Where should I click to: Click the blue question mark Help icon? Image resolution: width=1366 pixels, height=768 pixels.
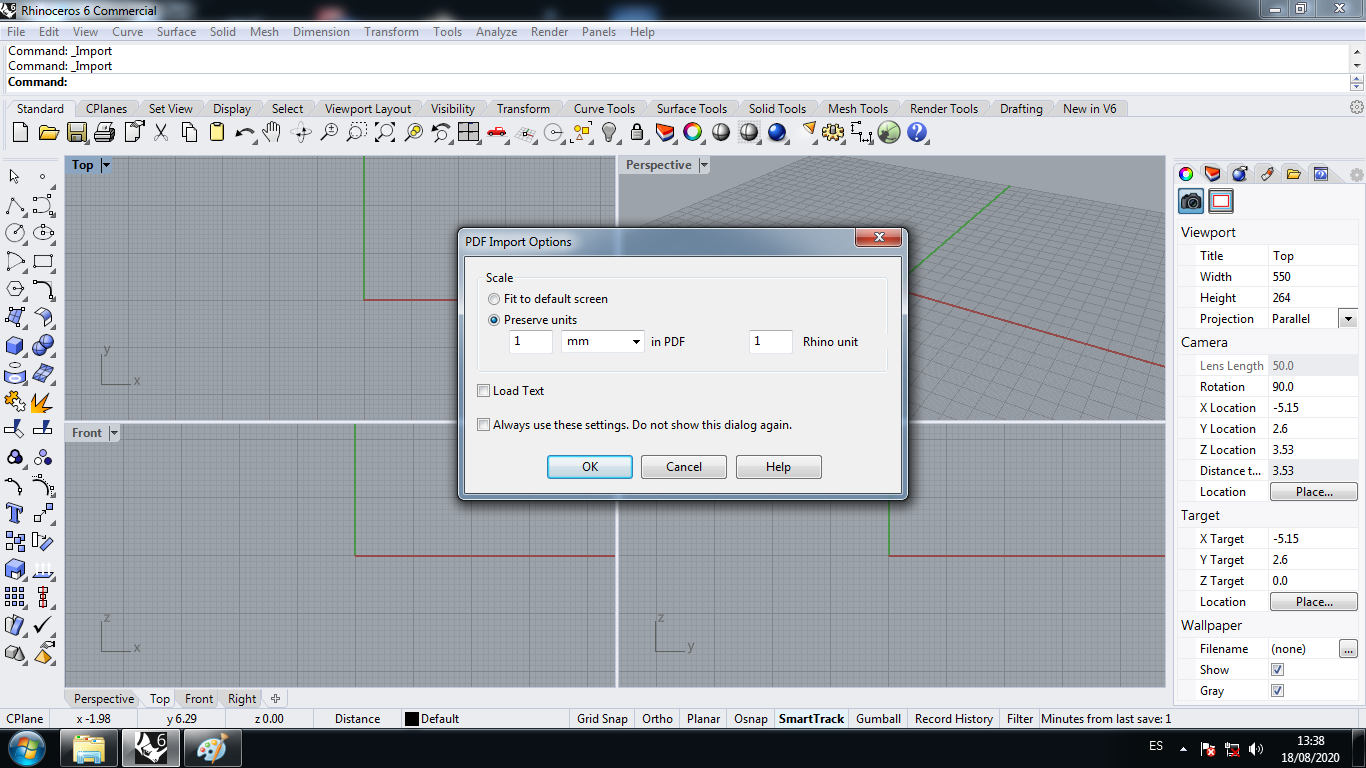click(917, 132)
